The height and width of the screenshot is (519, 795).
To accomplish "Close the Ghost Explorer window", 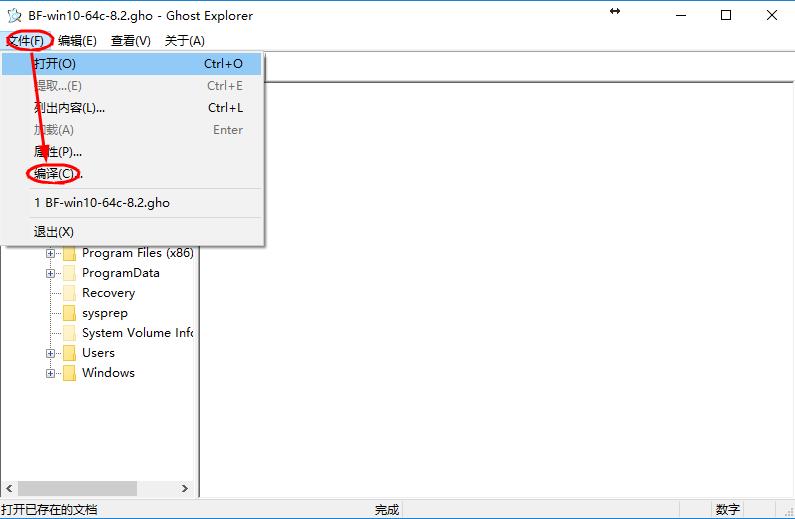I will coord(772,15).
